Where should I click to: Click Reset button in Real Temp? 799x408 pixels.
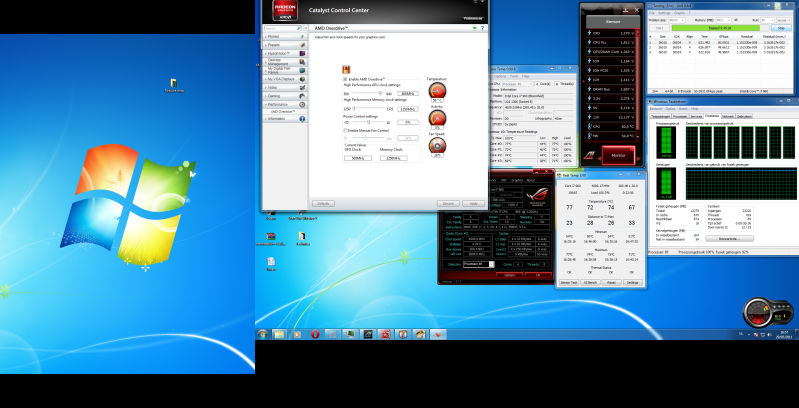pos(611,282)
